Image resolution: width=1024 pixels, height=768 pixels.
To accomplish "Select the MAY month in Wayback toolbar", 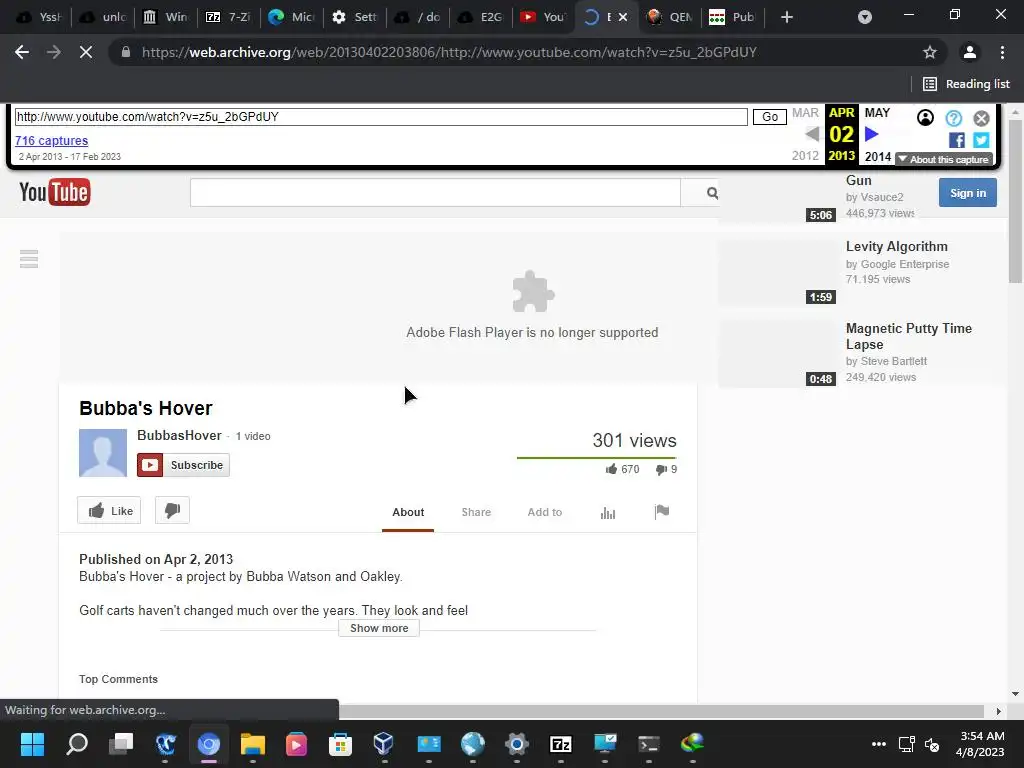I will point(877,113).
